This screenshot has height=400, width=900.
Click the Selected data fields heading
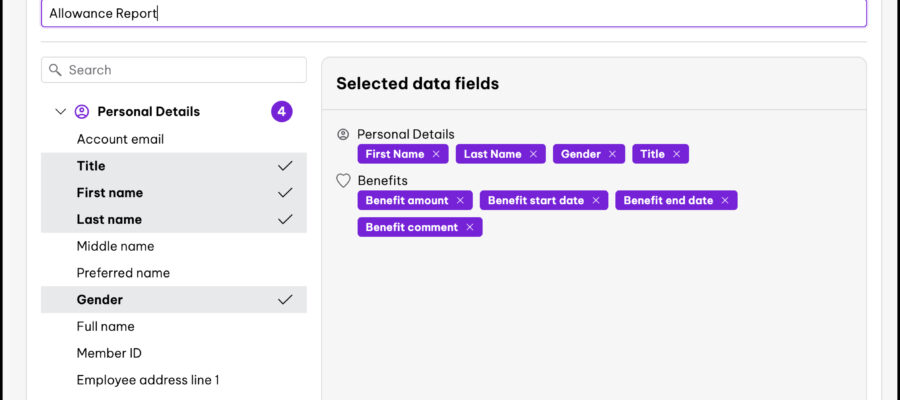coord(417,84)
